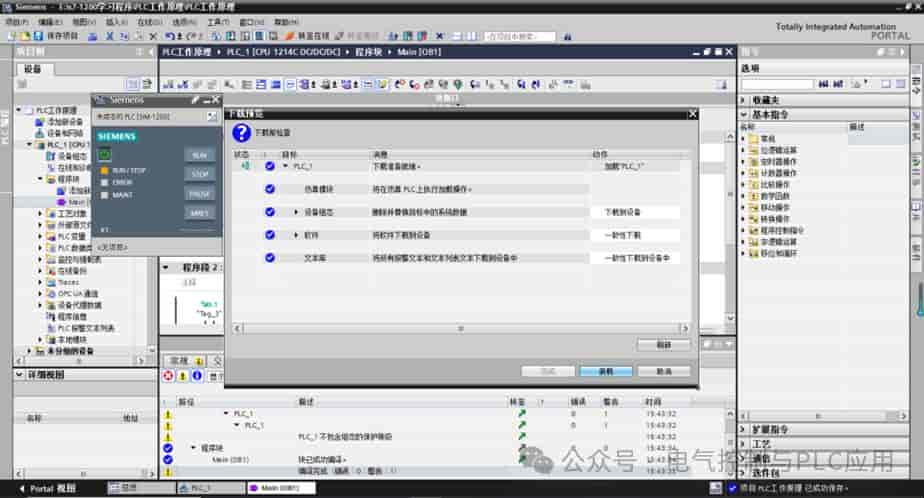The height and width of the screenshot is (498, 924).
Task: Collapse PLC_1 row in download preview
Action: click(x=285, y=166)
